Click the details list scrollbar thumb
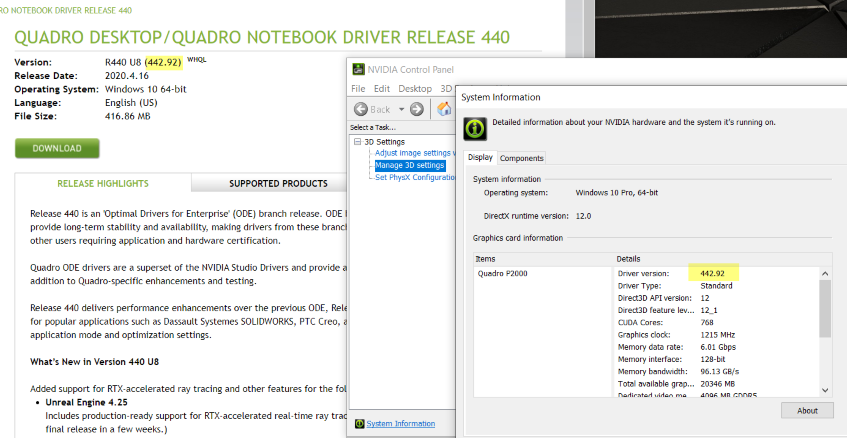This screenshot has width=847, height=438. click(825, 309)
